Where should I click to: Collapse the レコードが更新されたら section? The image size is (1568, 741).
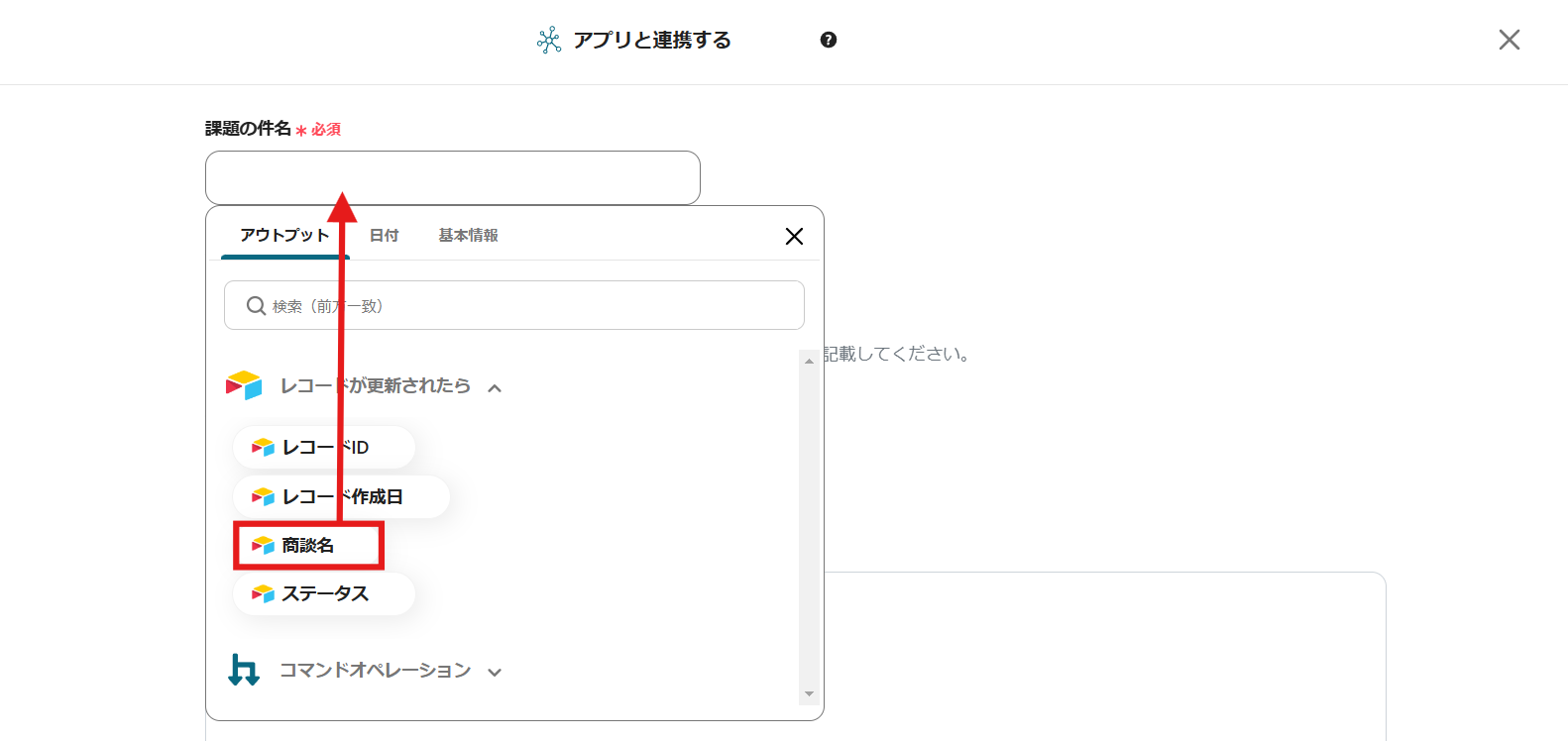495,387
